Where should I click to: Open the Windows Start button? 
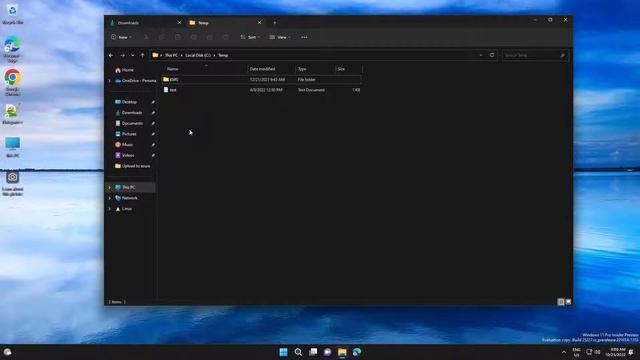coord(283,352)
